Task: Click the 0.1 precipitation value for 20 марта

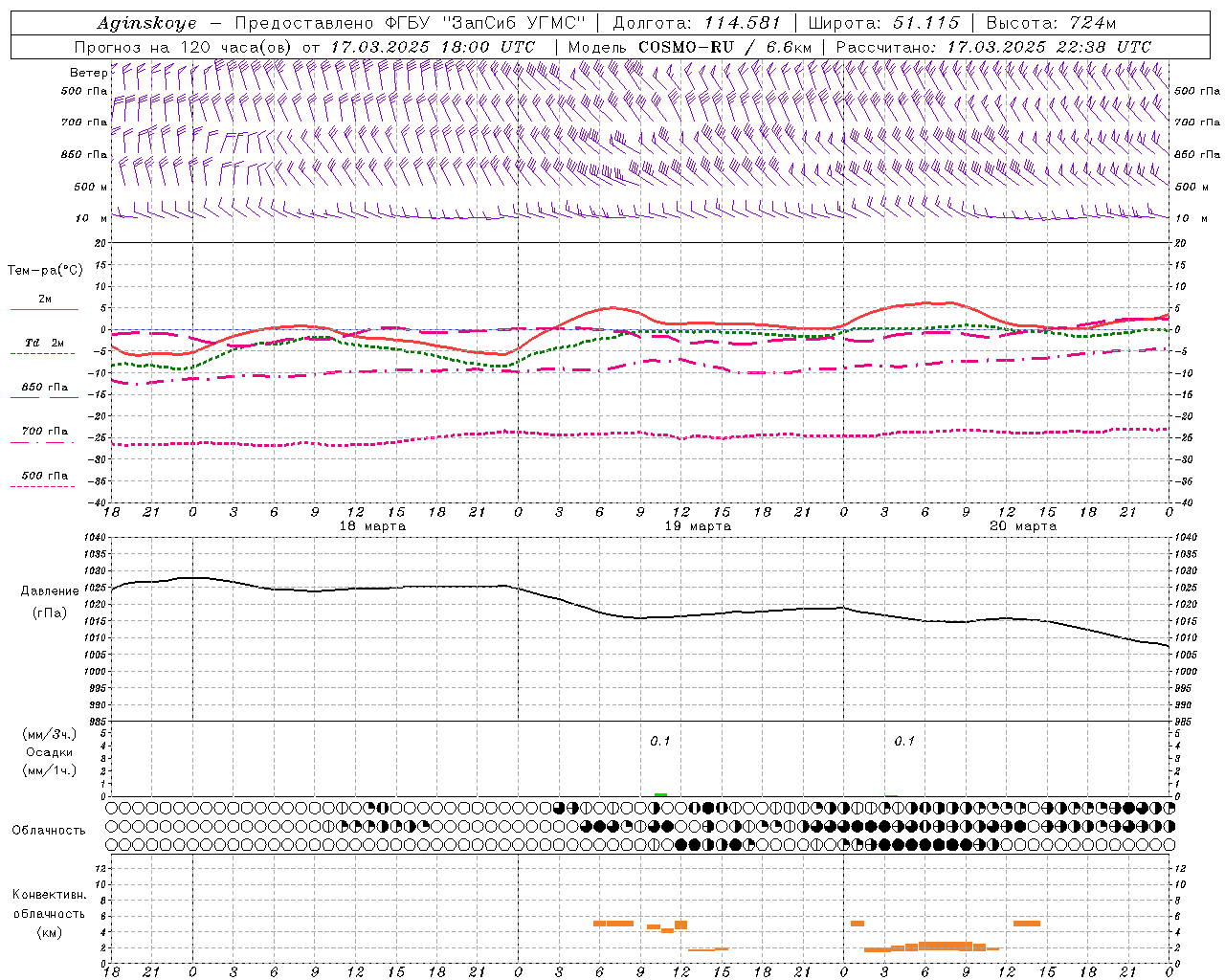Action: click(x=904, y=741)
